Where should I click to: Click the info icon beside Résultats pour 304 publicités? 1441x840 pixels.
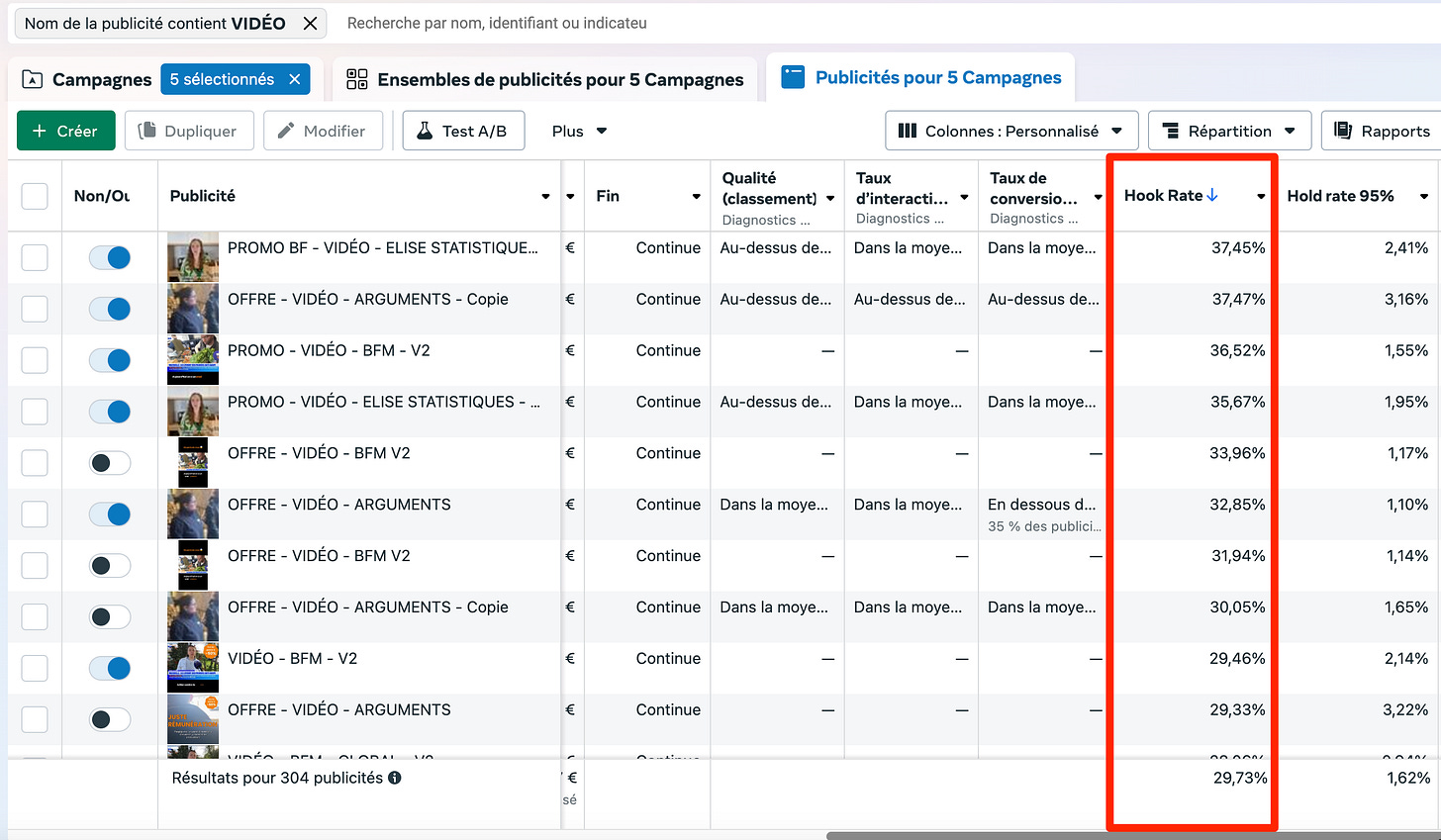tap(395, 778)
